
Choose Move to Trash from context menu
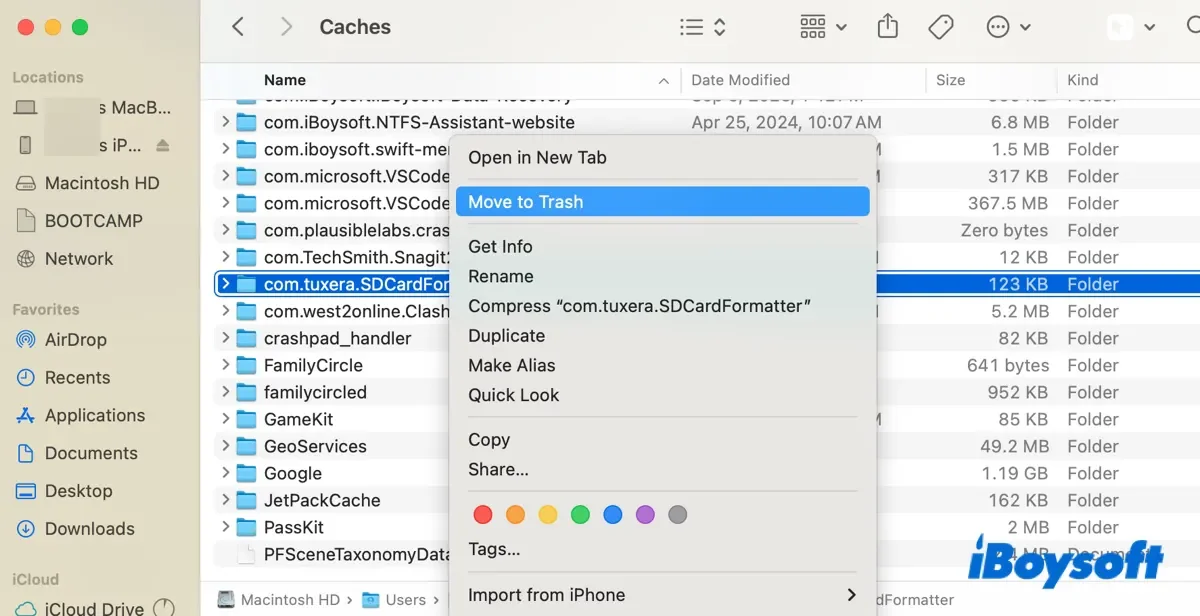click(x=662, y=202)
